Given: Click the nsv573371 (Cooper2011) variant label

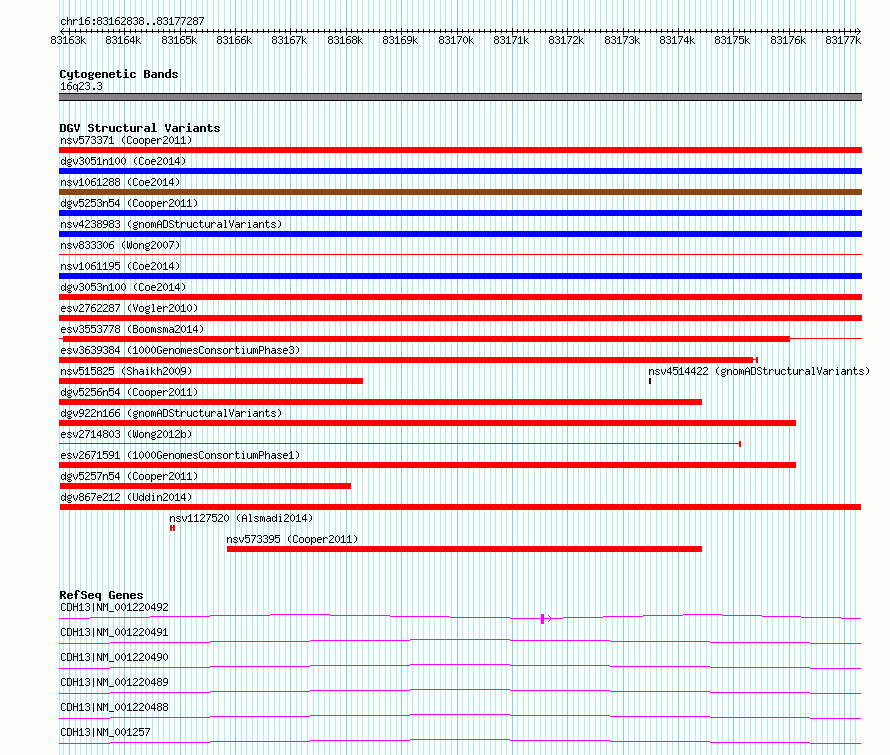Looking at the screenshot, I should (126, 140).
